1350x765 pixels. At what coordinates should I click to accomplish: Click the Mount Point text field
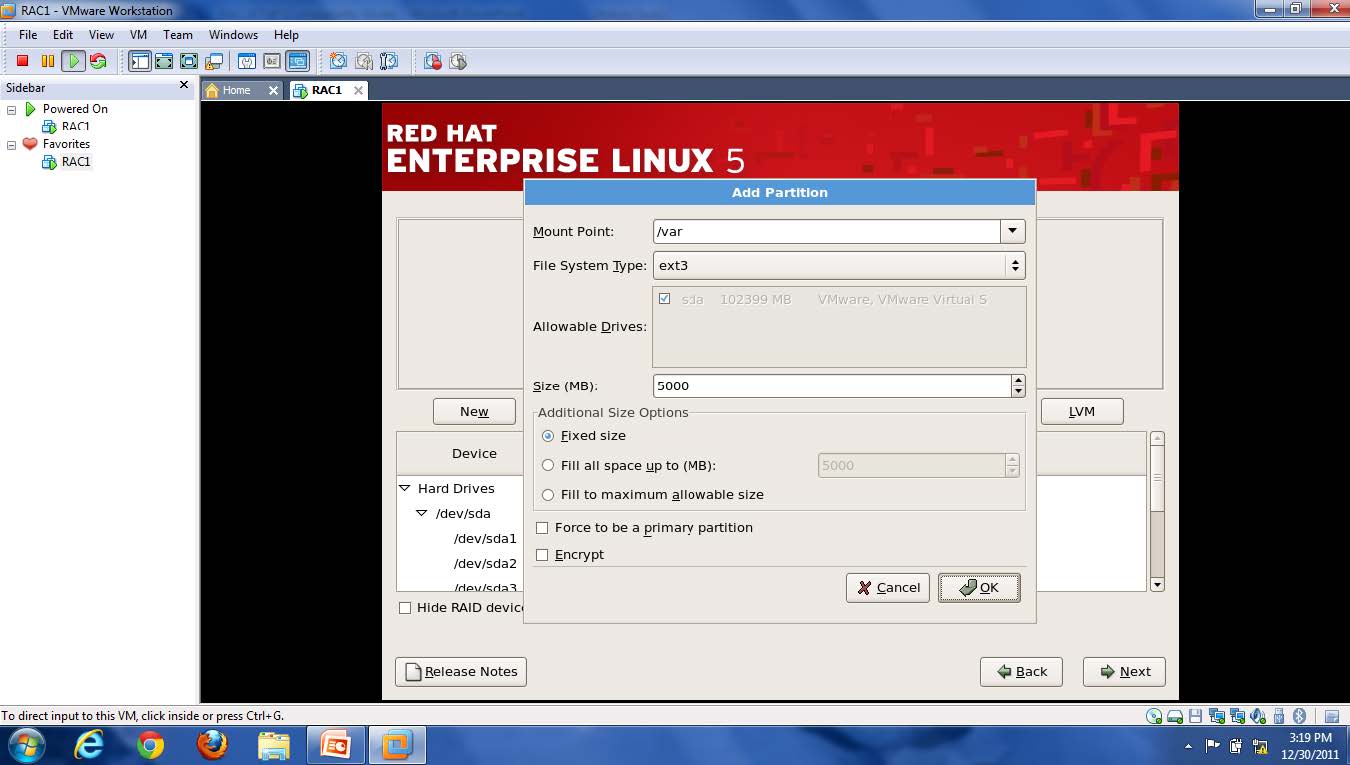[827, 231]
